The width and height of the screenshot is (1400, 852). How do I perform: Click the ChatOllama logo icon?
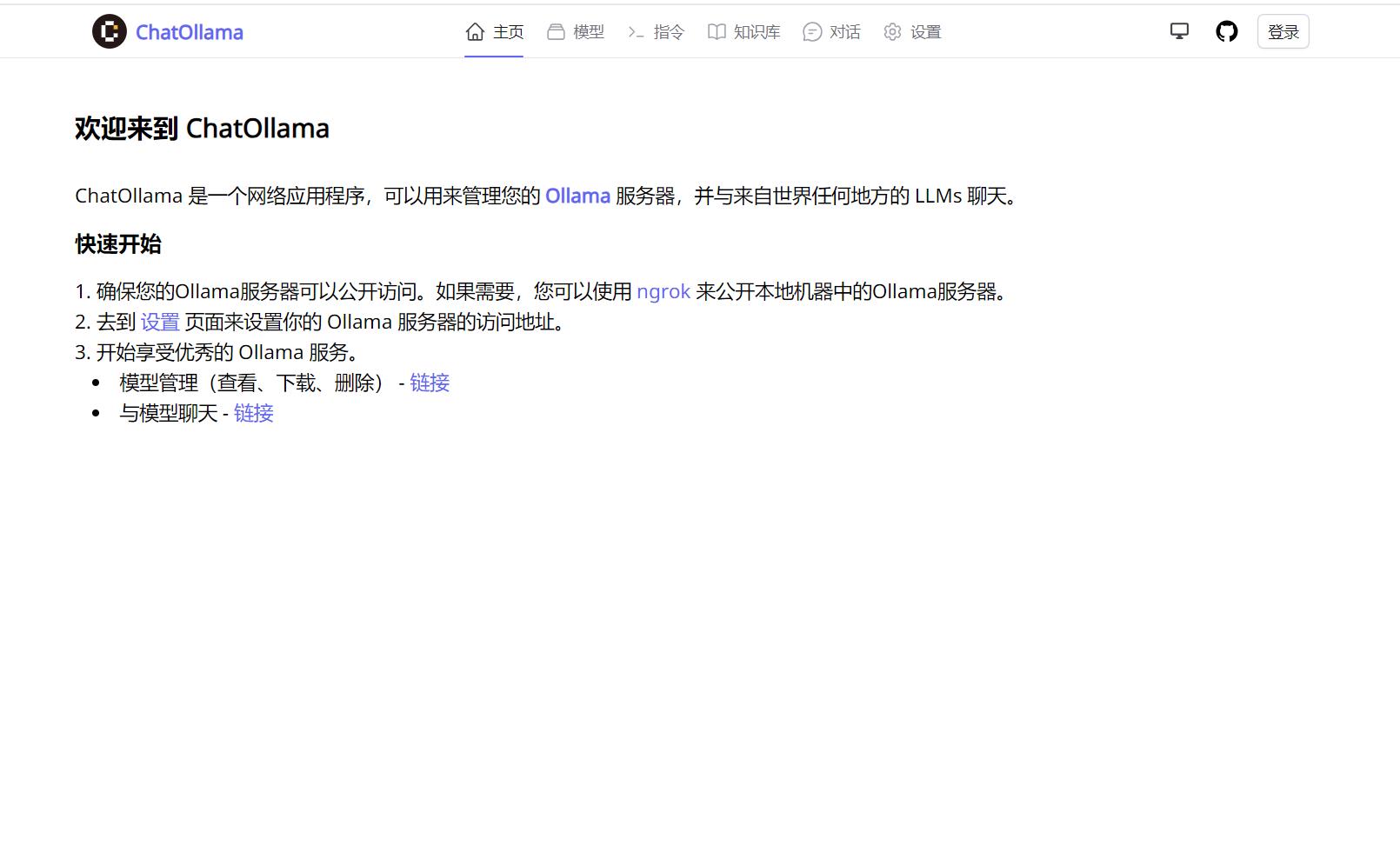click(x=110, y=31)
